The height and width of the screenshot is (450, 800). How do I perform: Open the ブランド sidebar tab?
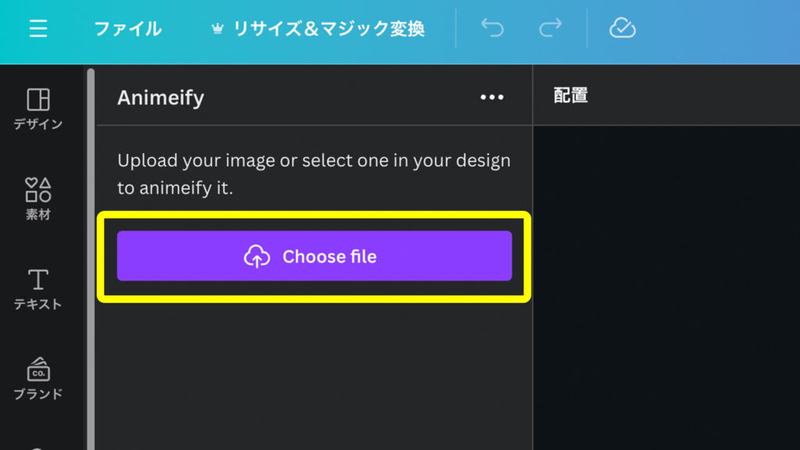click(38, 379)
